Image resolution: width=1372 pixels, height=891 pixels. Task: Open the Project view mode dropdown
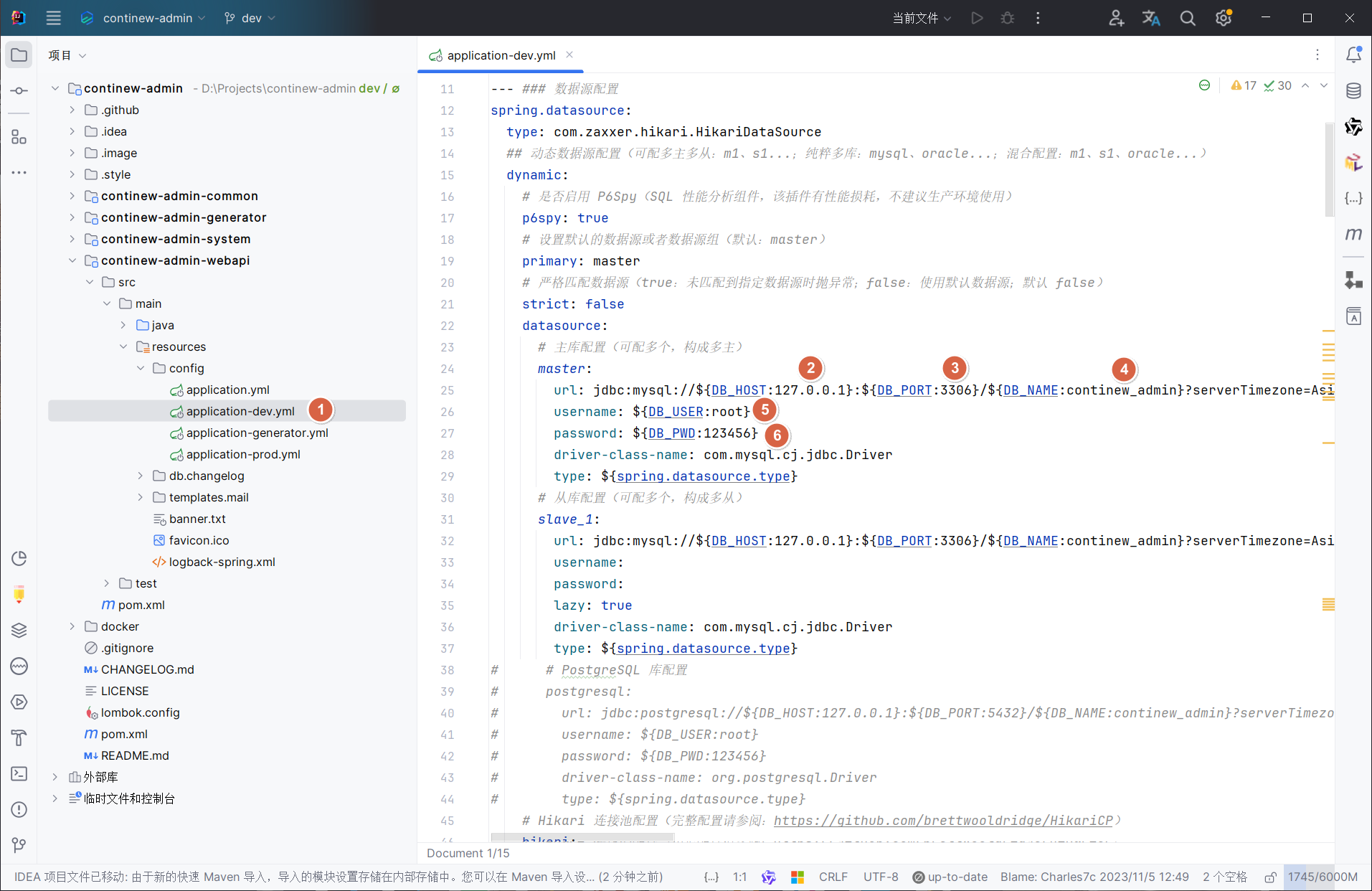[x=67, y=55]
